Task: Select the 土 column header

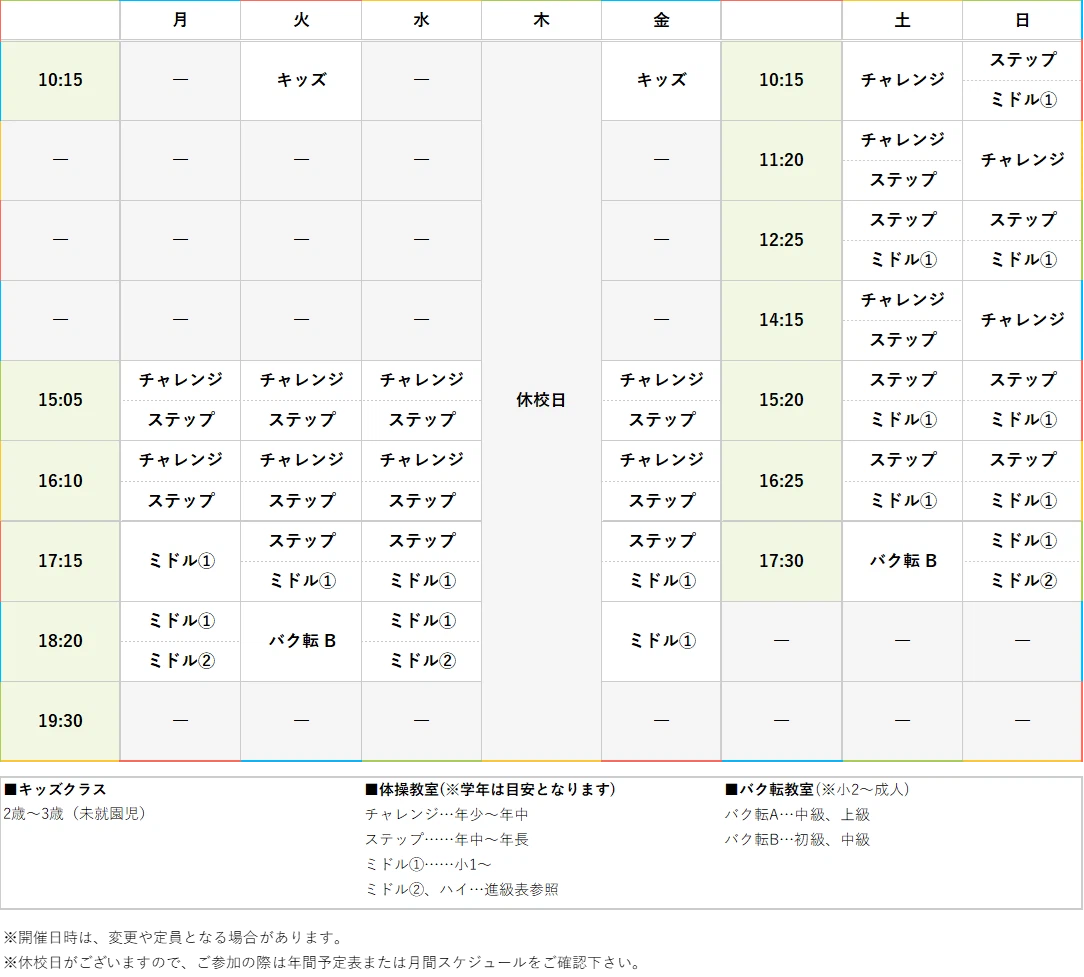Action: click(902, 20)
